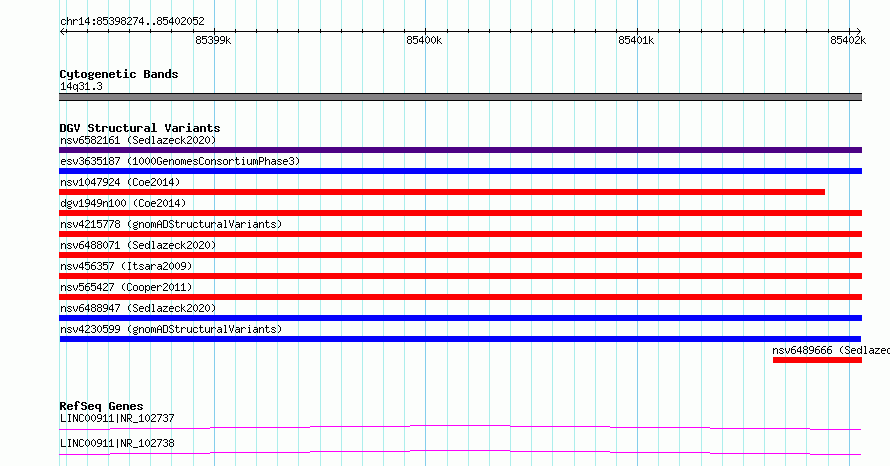Image resolution: width=890 pixels, height=466 pixels.
Task: Click the 85401k ruler position
Action: point(636,40)
